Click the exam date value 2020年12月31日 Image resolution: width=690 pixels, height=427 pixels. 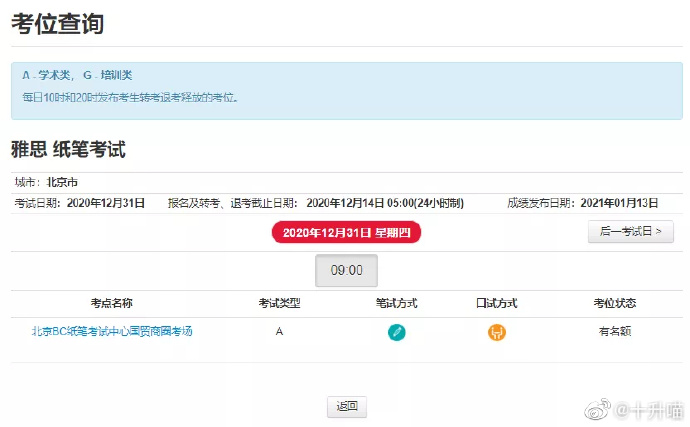106,203
